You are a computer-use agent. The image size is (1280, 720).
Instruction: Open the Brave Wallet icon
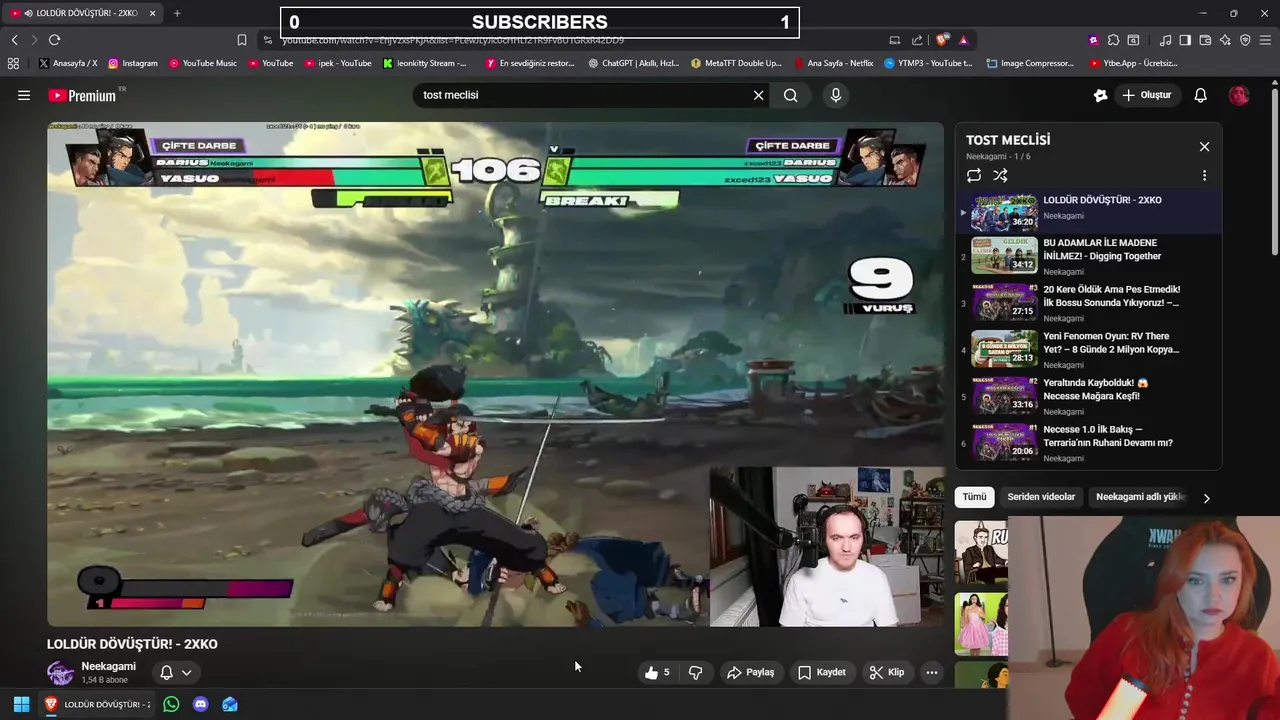click(1205, 40)
